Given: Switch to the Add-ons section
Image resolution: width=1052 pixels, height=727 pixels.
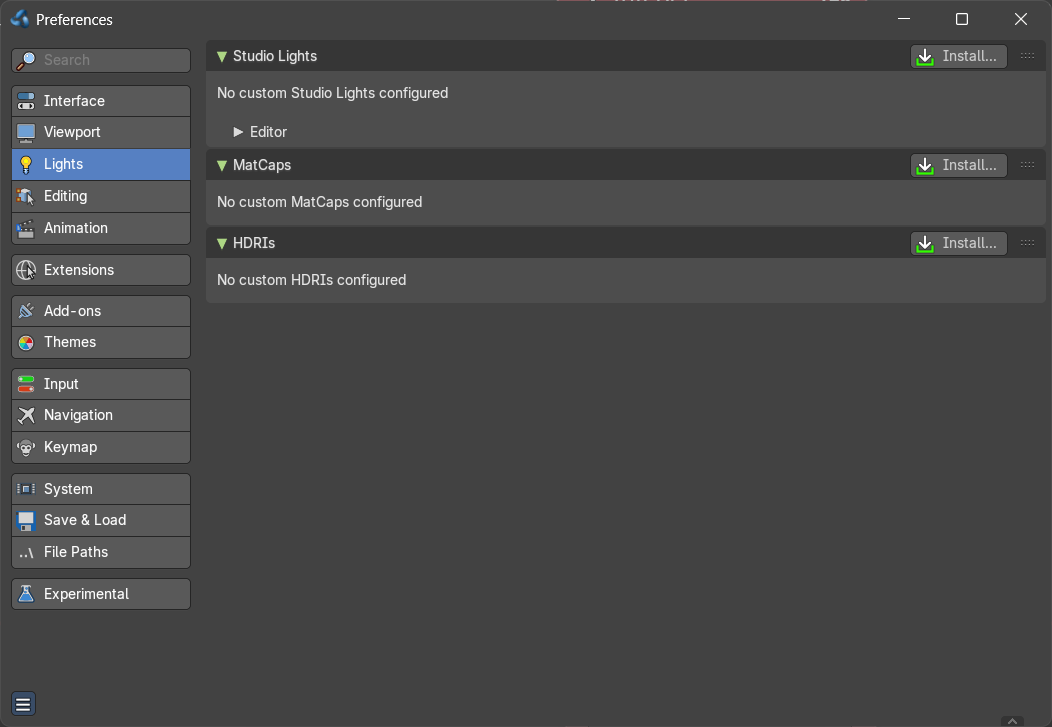Looking at the screenshot, I should click(x=101, y=311).
